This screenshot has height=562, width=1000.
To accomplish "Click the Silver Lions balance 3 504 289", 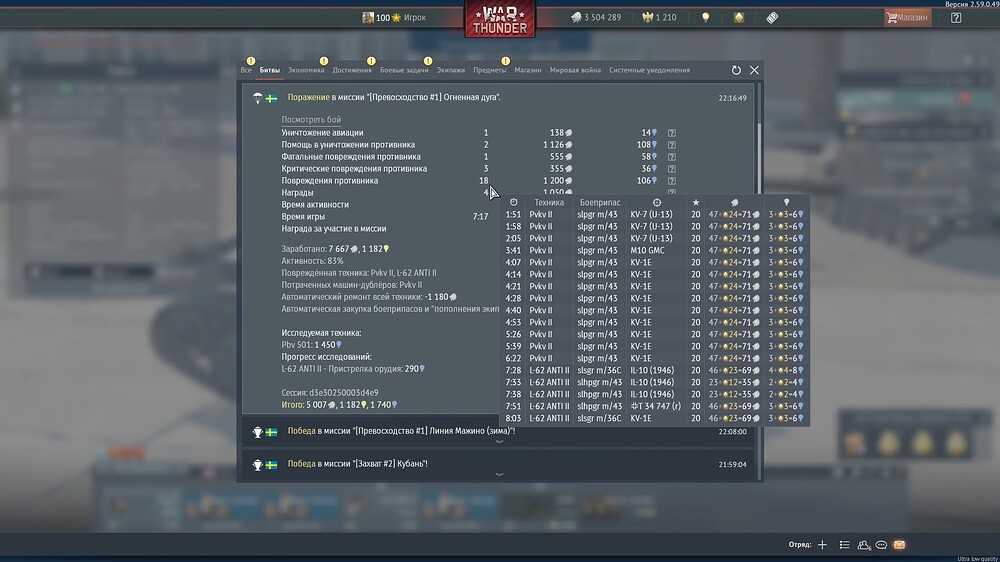I will pos(596,17).
